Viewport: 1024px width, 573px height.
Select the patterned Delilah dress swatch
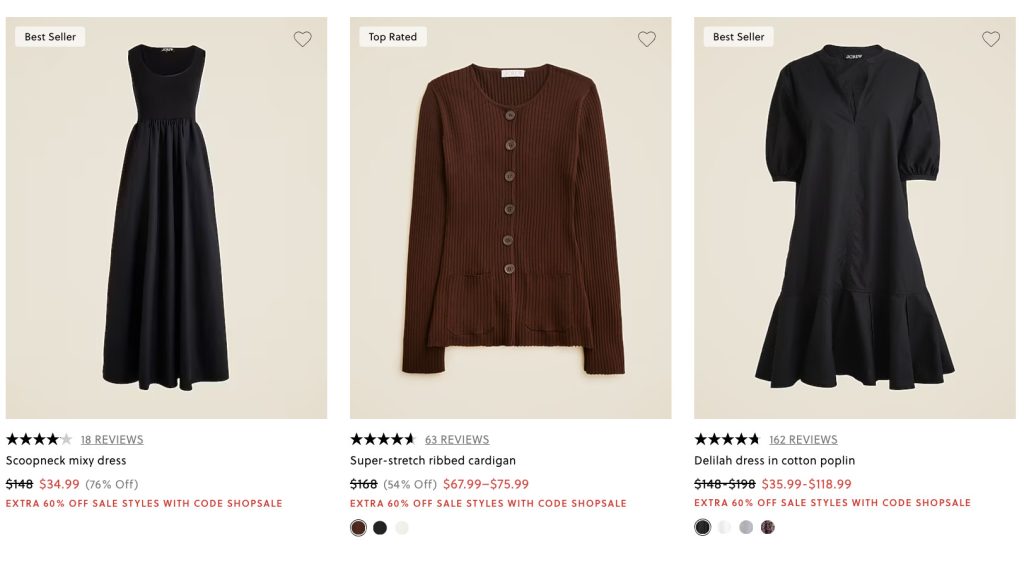pyautogui.click(x=768, y=528)
